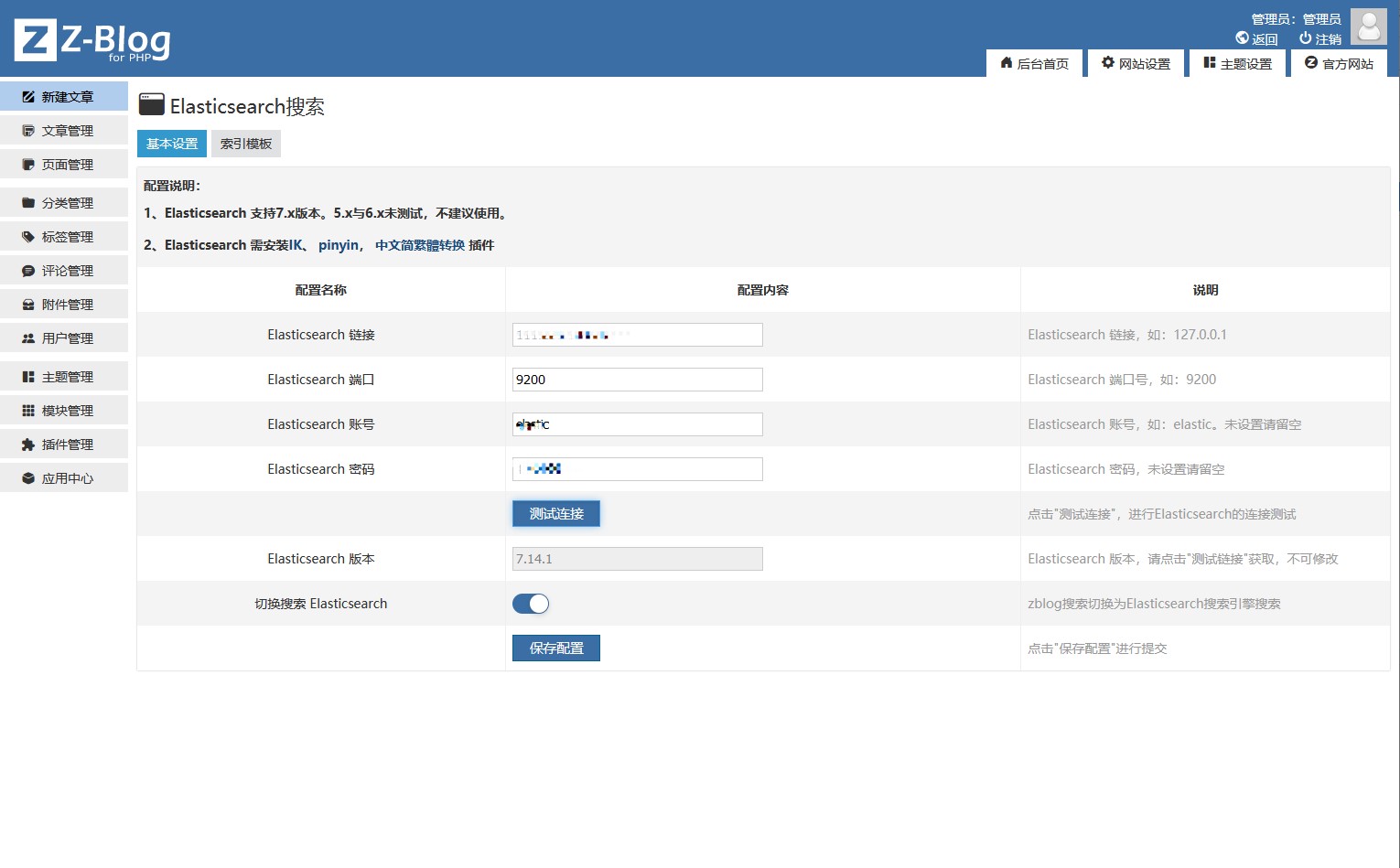Viewport: 1400px width, 868px height.
Task: Click the 主题管理 layout icon
Action: point(28,377)
